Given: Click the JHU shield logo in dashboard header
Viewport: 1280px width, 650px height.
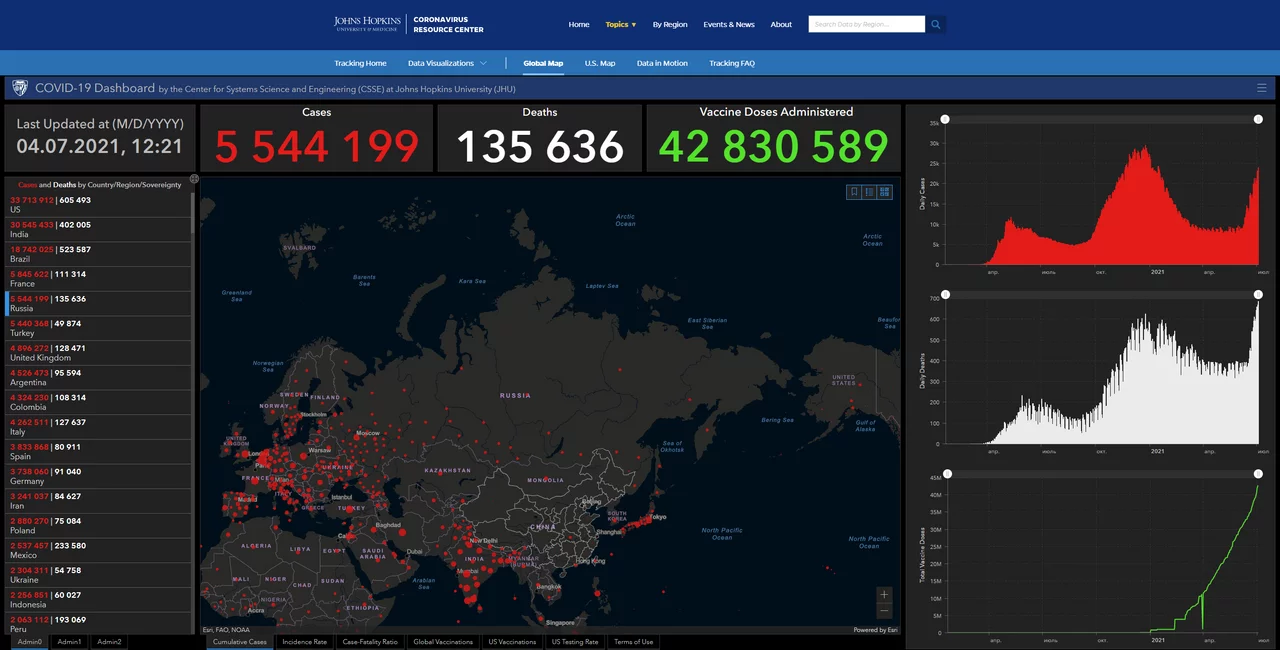Looking at the screenshot, I should tap(19, 88).
